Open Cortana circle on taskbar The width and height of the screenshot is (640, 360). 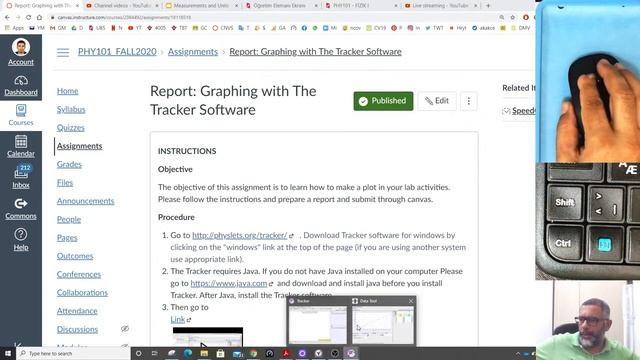138,353
